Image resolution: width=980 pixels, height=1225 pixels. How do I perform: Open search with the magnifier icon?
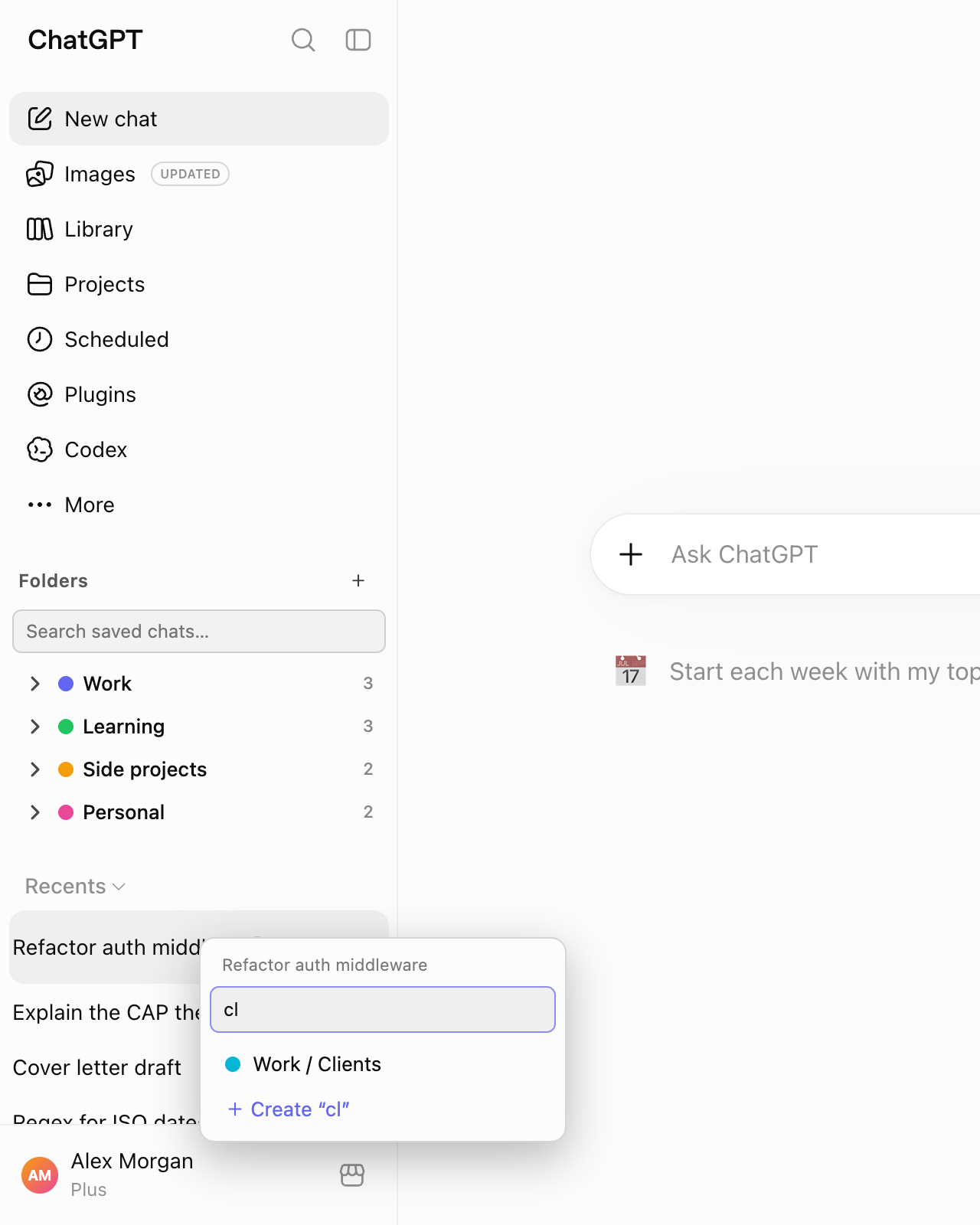tap(303, 40)
